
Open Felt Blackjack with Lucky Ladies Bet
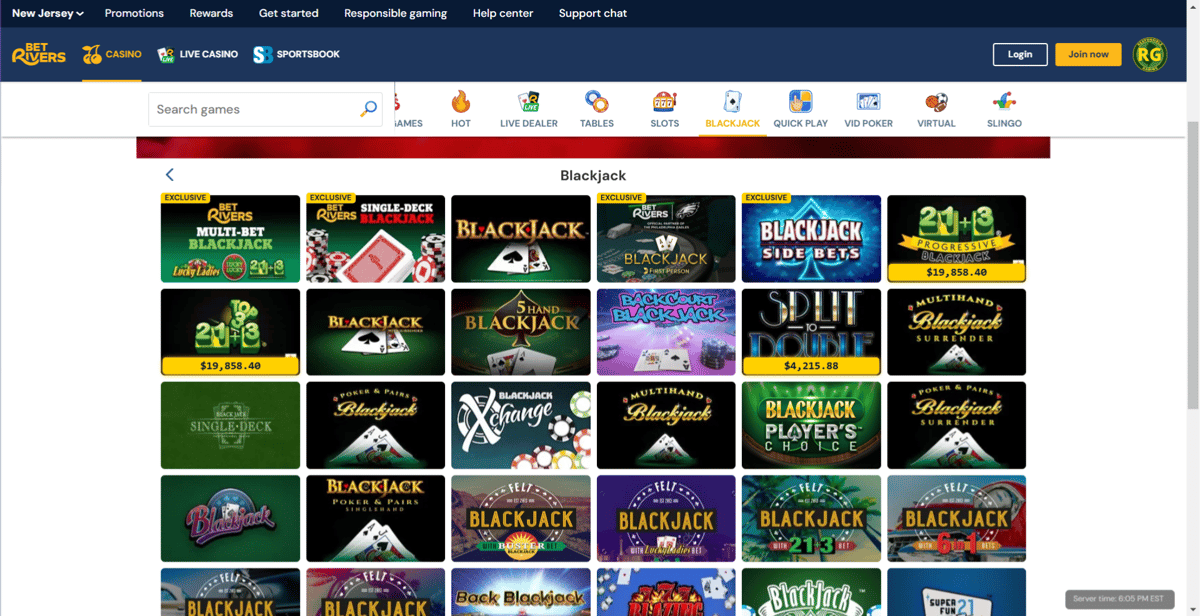click(666, 518)
